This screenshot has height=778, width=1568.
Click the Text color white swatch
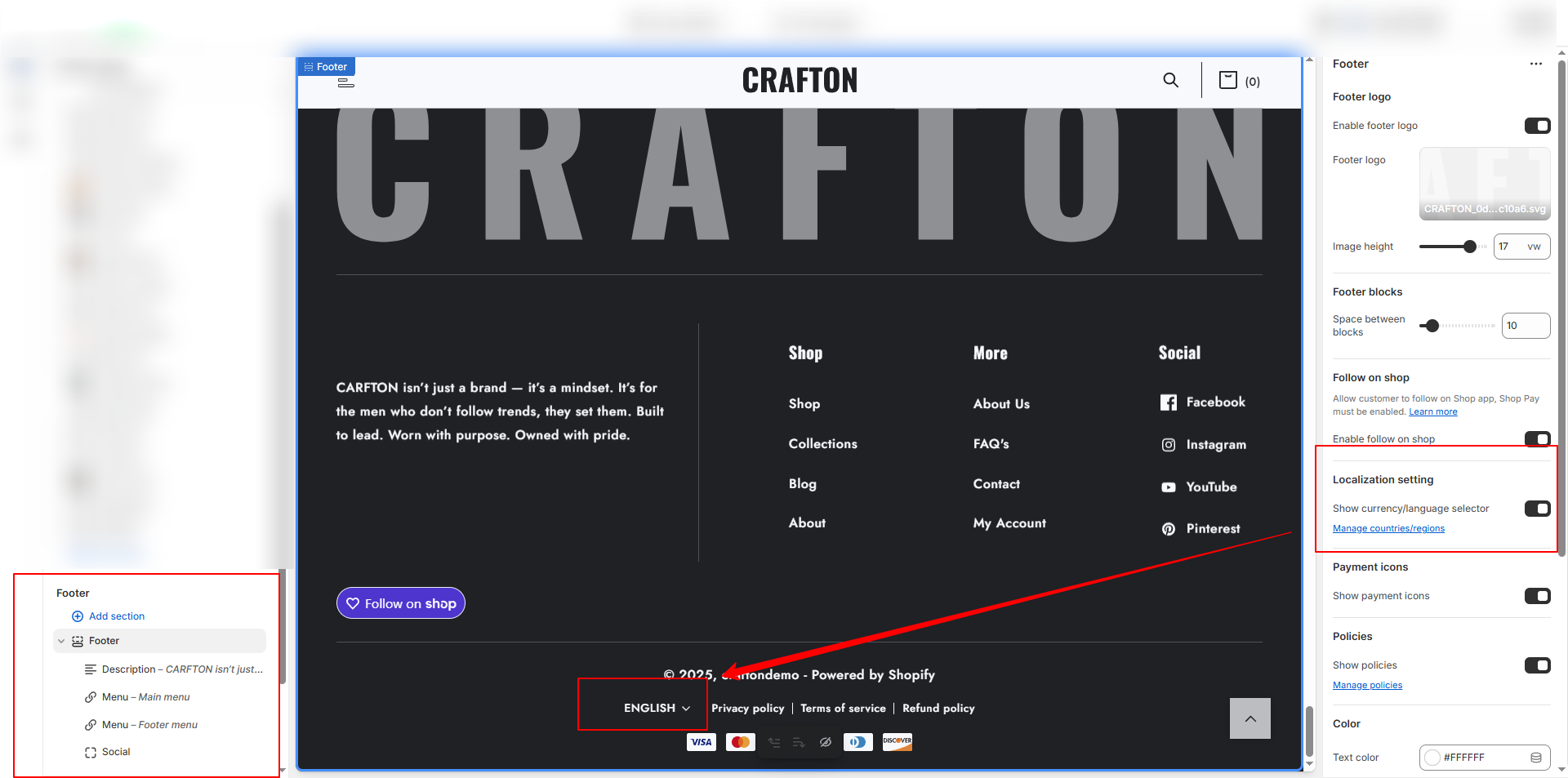pyautogui.click(x=1432, y=758)
